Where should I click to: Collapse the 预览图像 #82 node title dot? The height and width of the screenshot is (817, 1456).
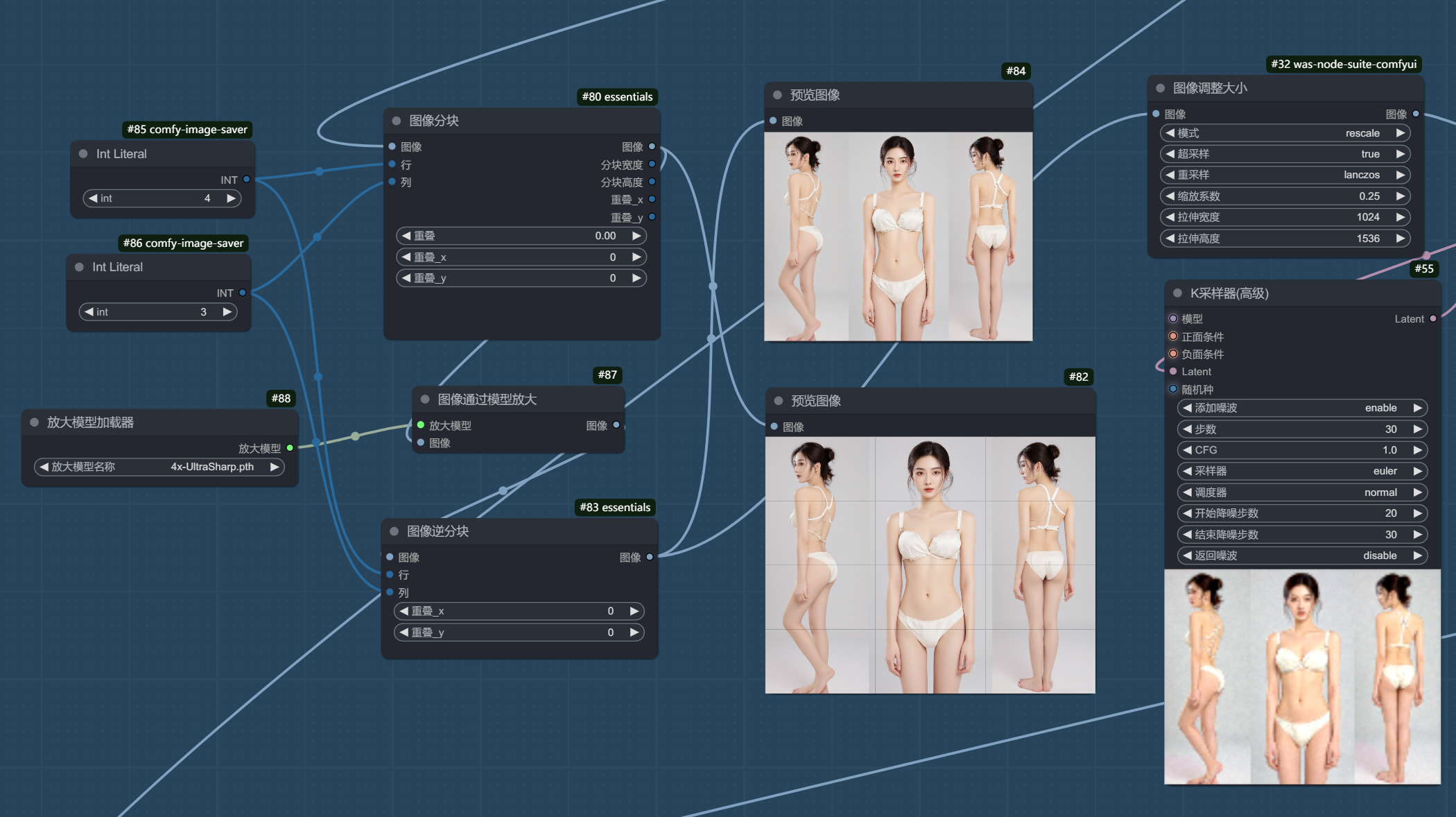(779, 401)
